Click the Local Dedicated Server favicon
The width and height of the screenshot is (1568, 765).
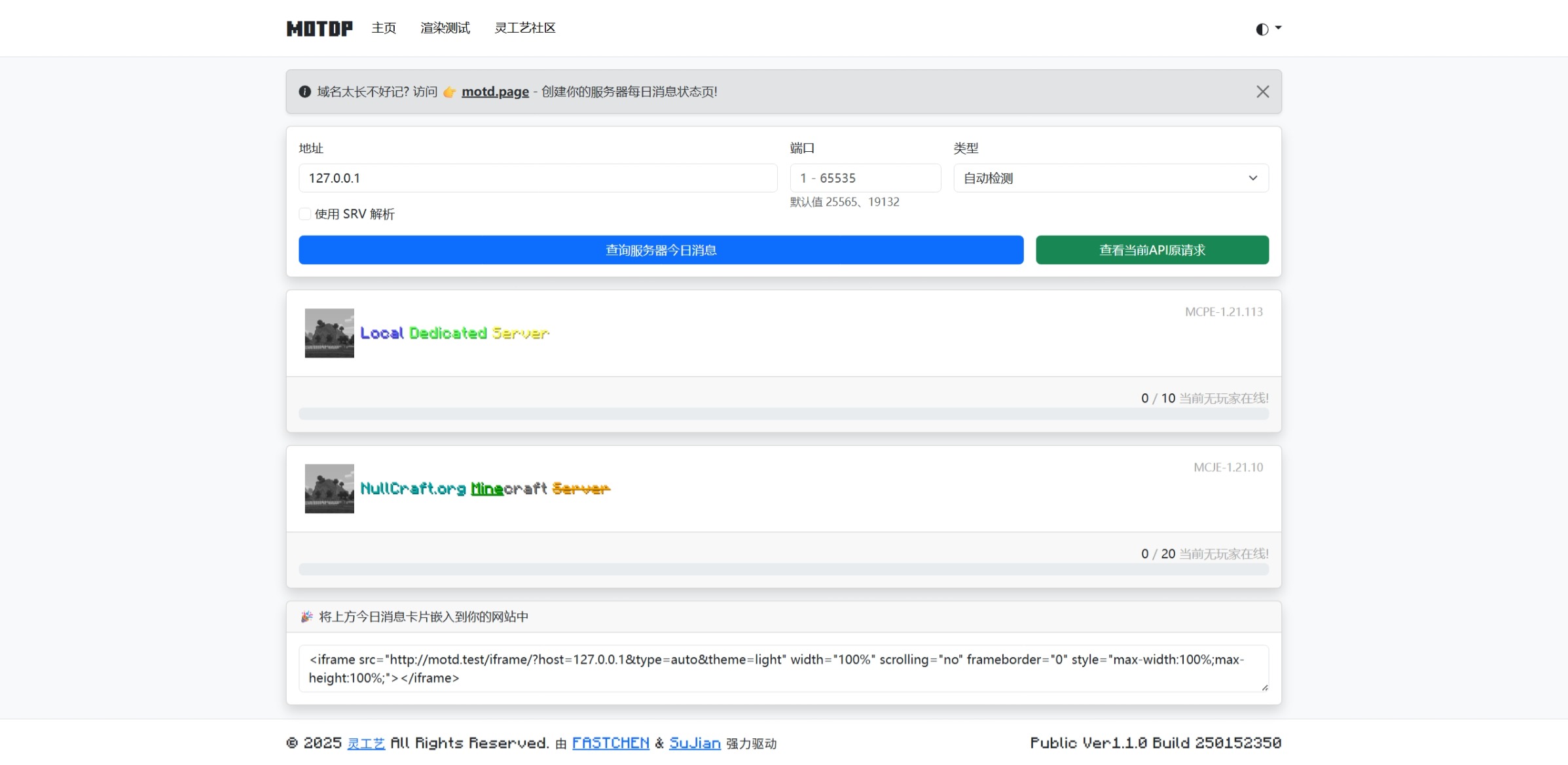[329, 333]
